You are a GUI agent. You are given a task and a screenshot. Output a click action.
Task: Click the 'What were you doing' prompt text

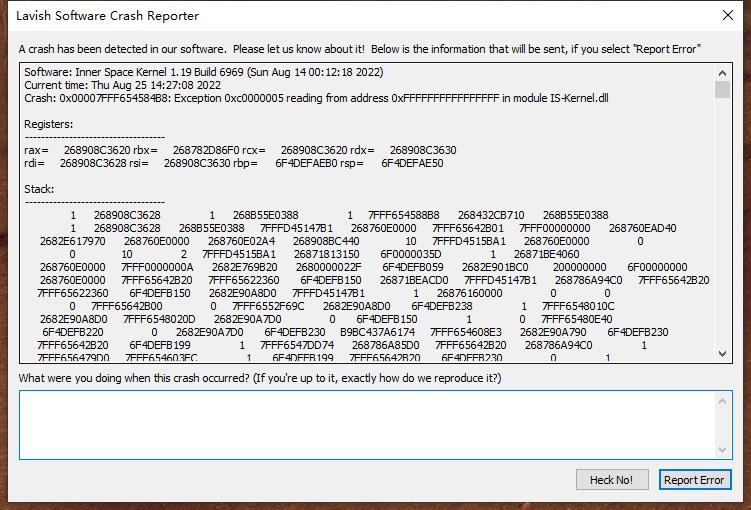[260, 378]
